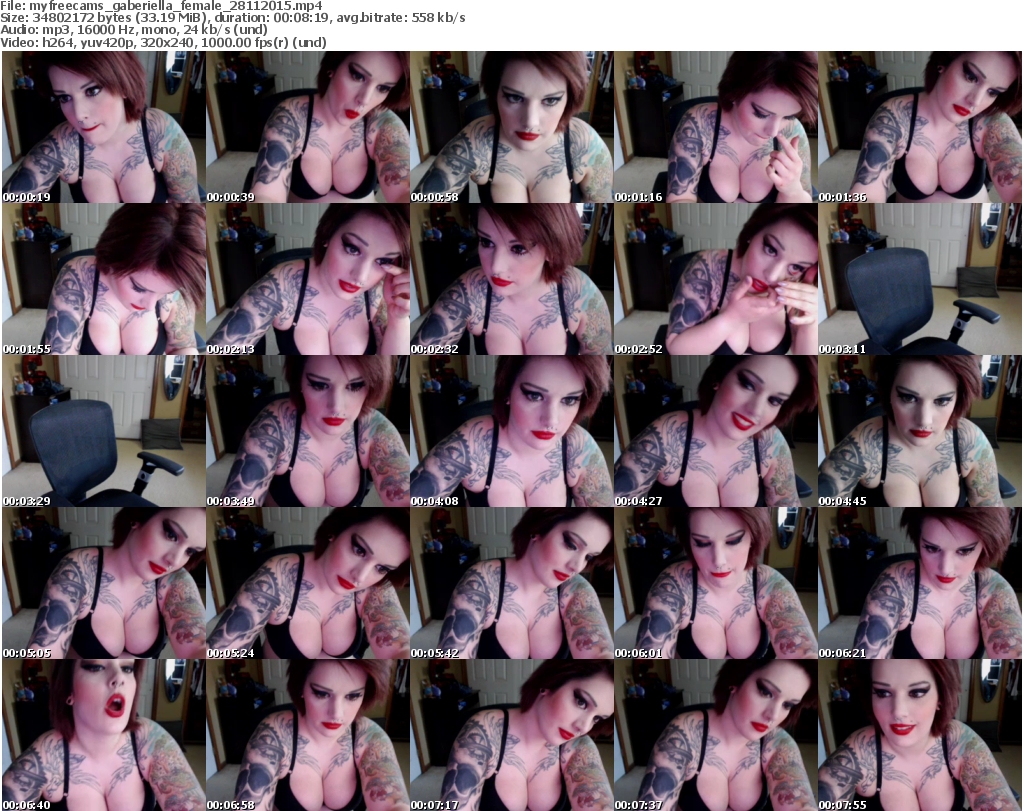Screen dimensions: 1024x811
Task: Select the thumbnail stamped 00:05:42
Action: tap(511, 583)
